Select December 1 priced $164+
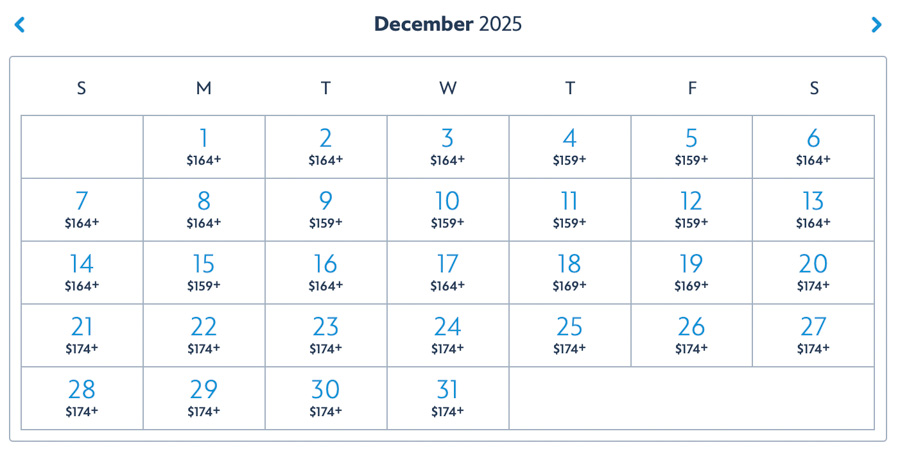Image resolution: width=900 pixels, height=463 pixels. tap(204, 146)
